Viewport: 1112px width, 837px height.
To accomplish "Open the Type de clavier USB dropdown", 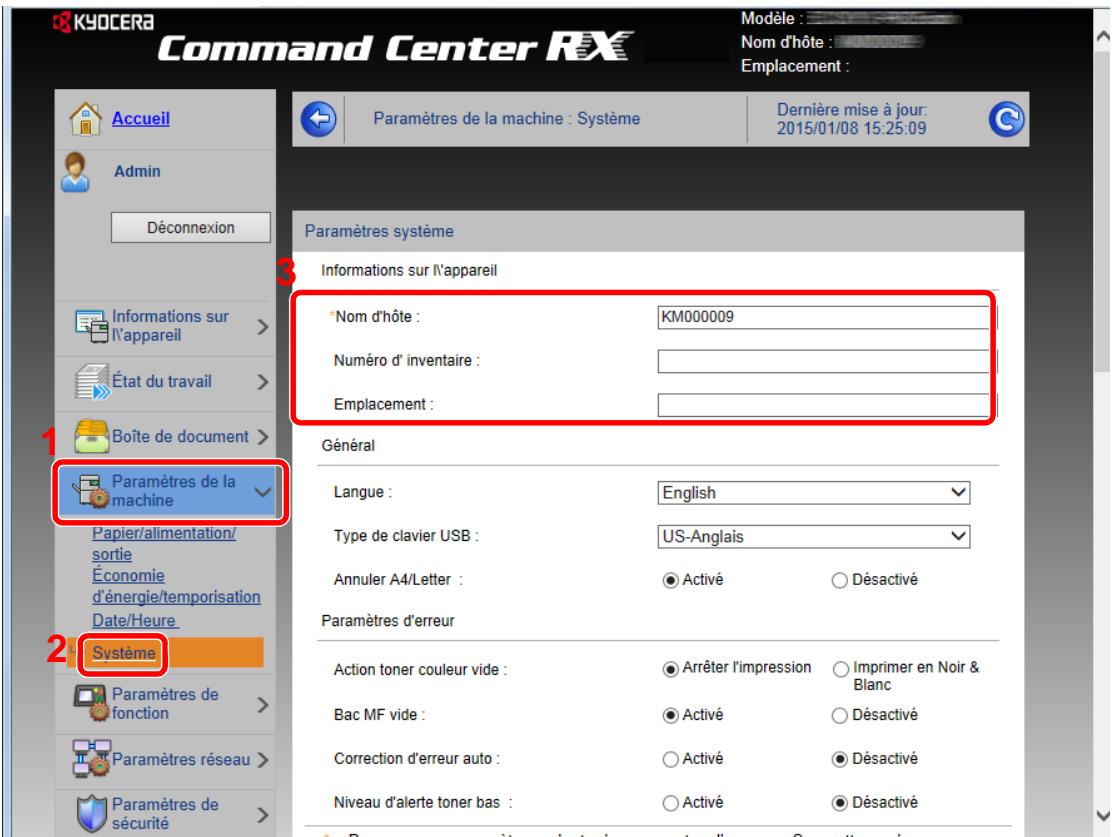I will [x=814, y=536].
